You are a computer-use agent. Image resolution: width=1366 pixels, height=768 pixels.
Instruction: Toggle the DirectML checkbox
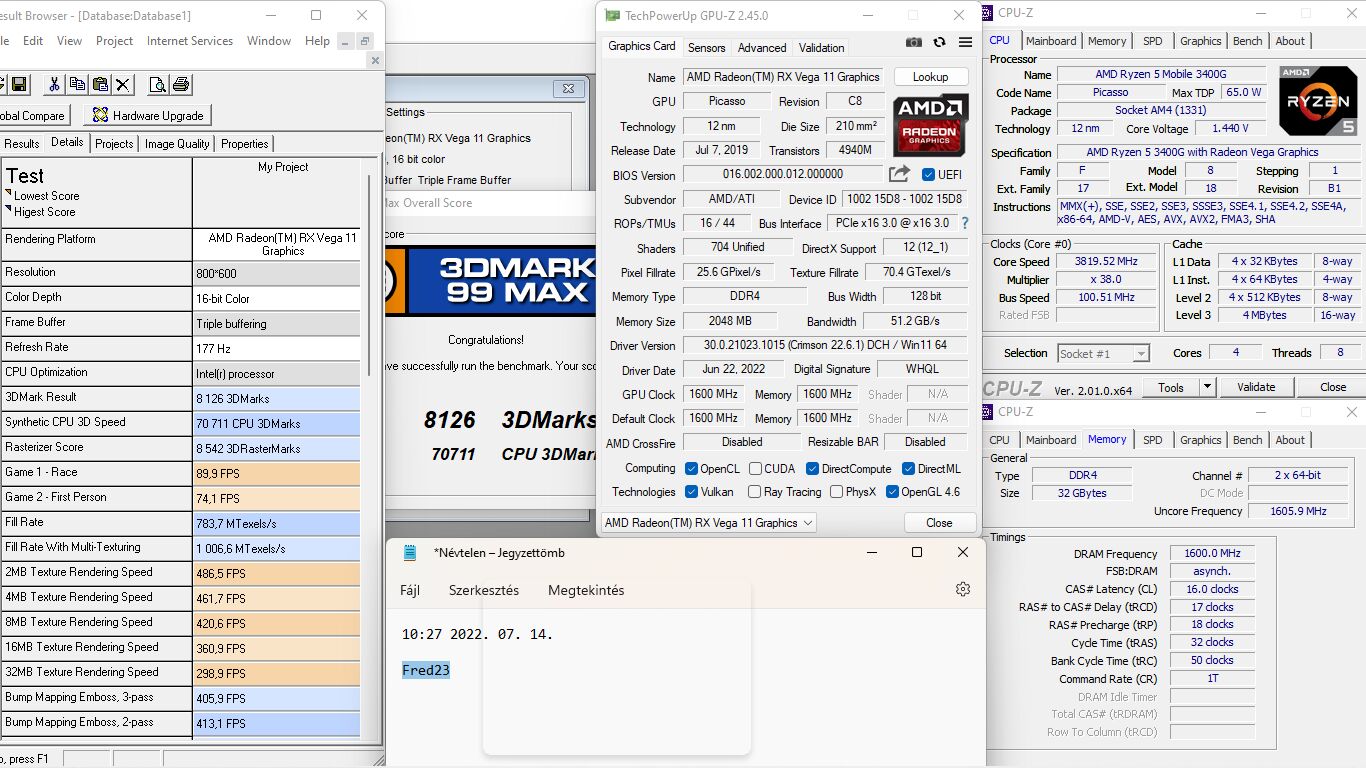[x=908, y=468]
